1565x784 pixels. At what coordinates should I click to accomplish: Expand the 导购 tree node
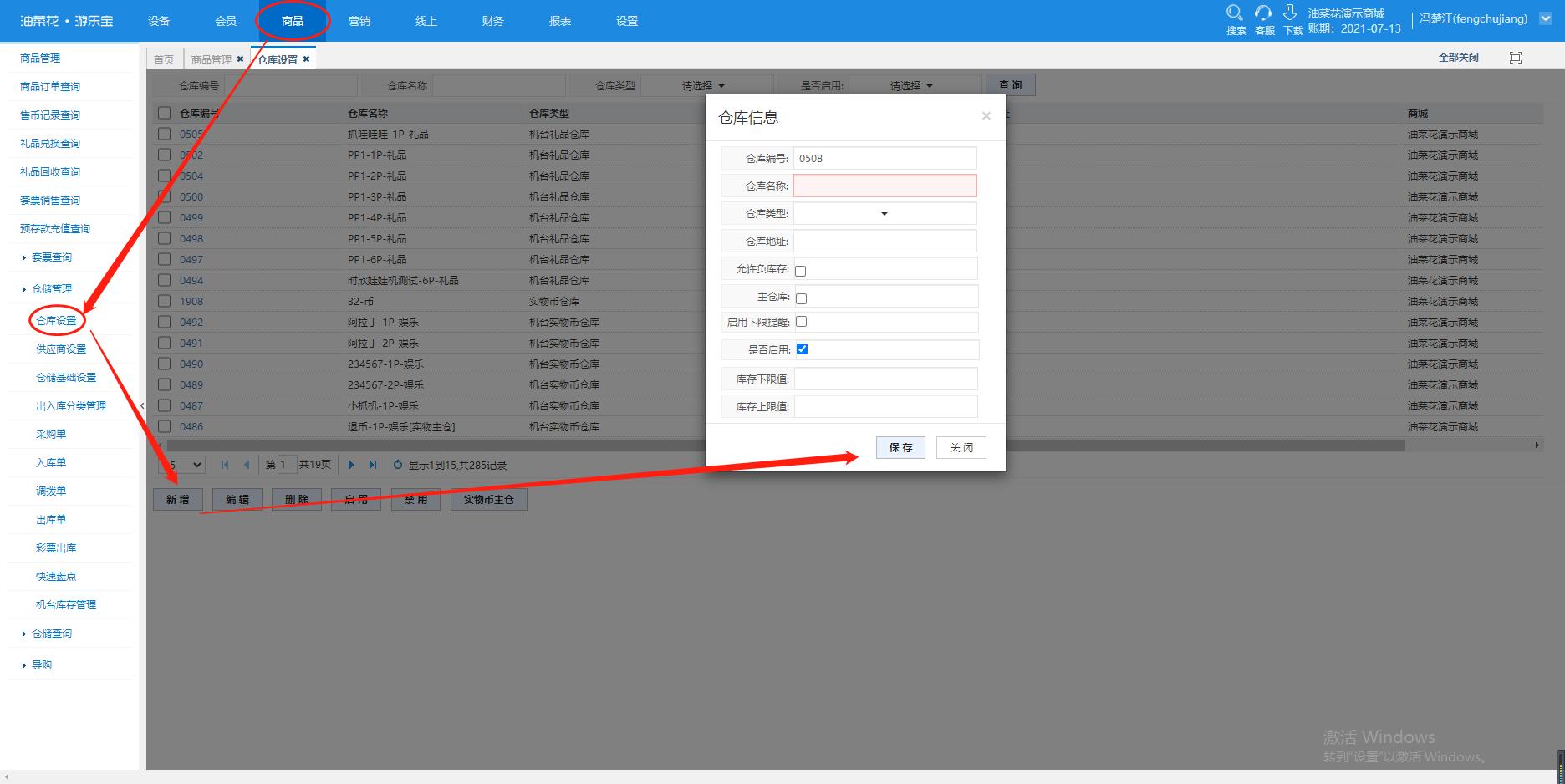coord(24,665)
